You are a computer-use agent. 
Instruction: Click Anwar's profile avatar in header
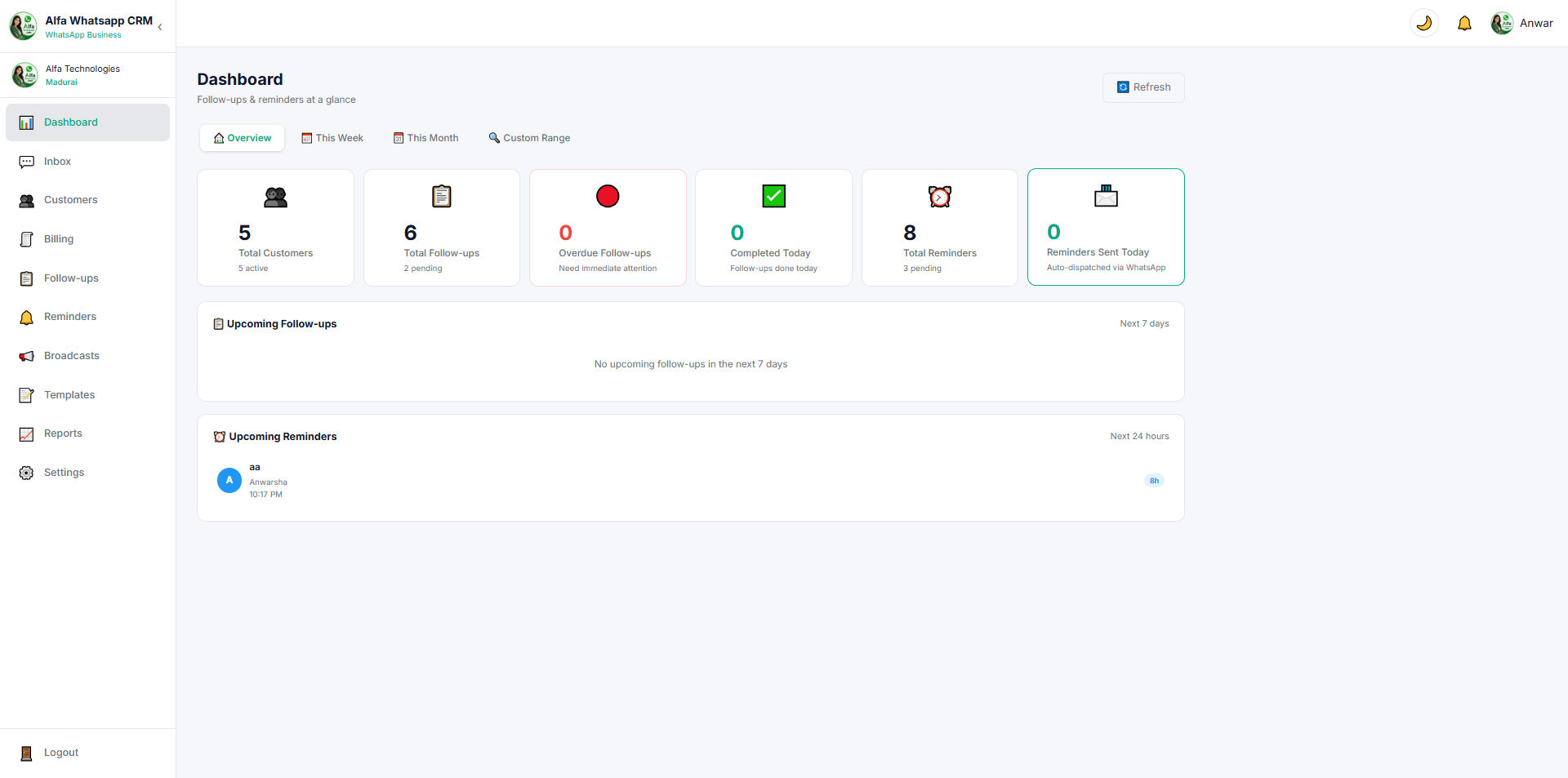coord(1502,23)
